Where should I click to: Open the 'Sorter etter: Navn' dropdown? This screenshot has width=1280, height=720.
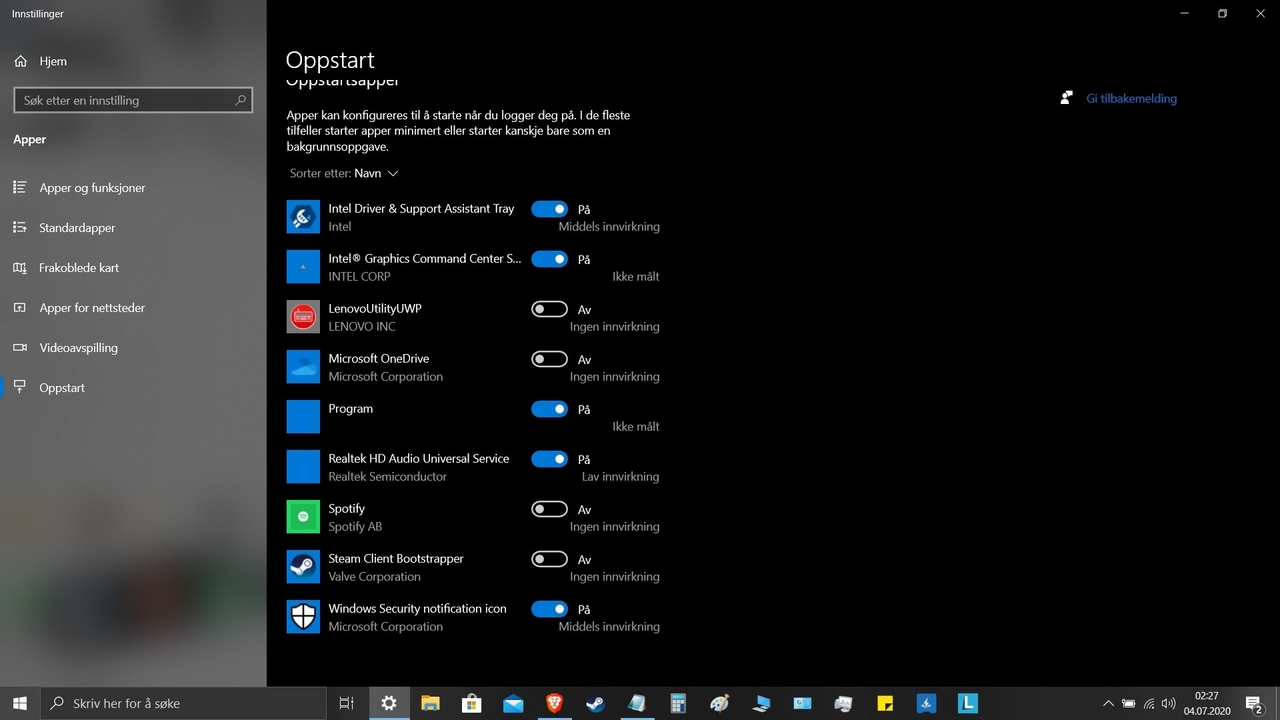click(x=344, y=173)
